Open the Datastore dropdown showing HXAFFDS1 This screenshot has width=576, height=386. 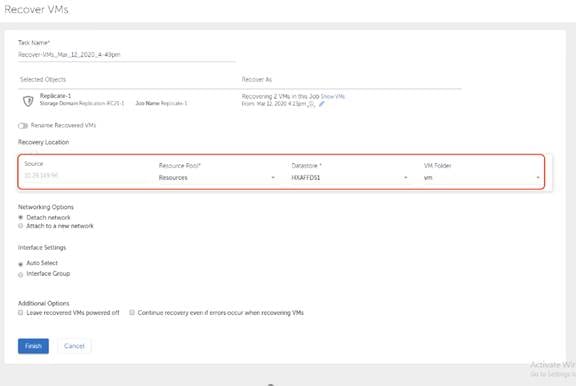coord(349,177)
